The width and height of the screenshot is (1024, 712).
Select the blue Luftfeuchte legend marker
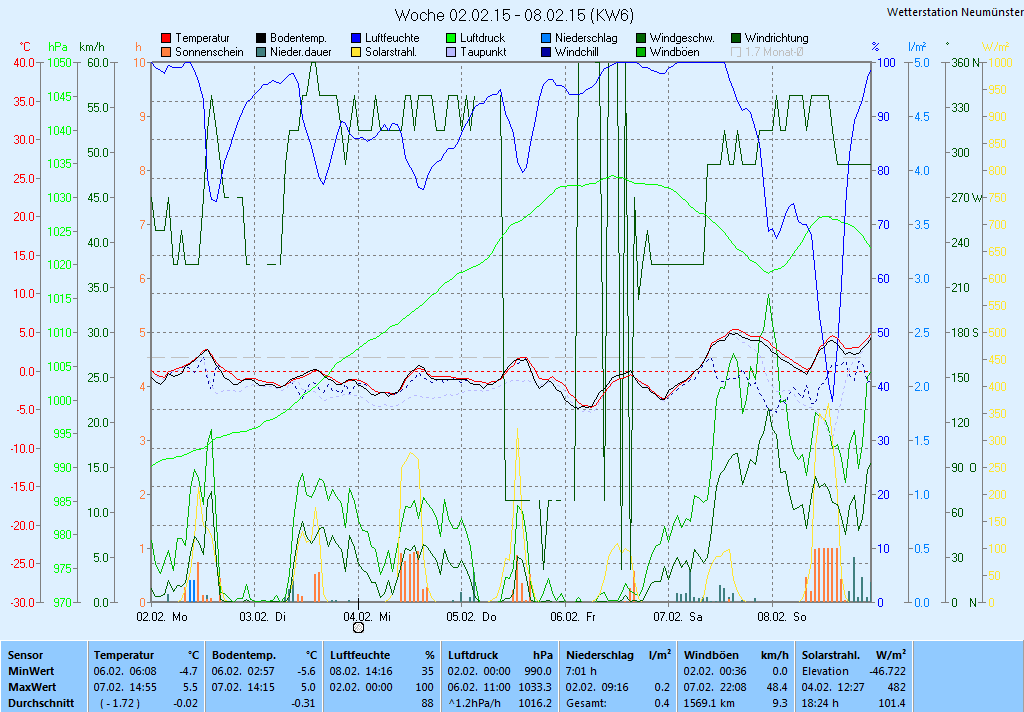tap(356, 38)
